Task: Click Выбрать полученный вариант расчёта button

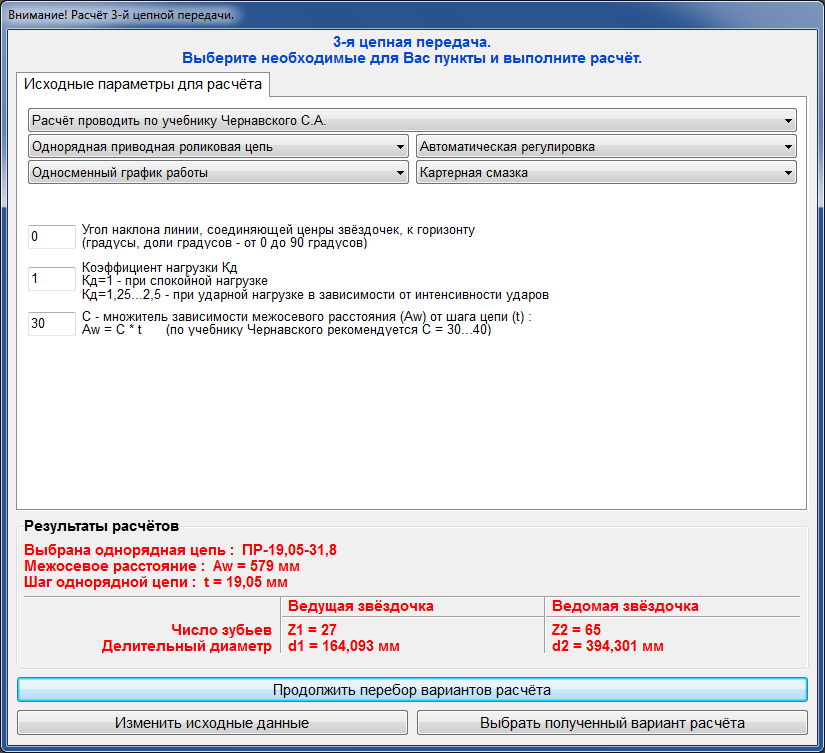Action: point(612,722)
